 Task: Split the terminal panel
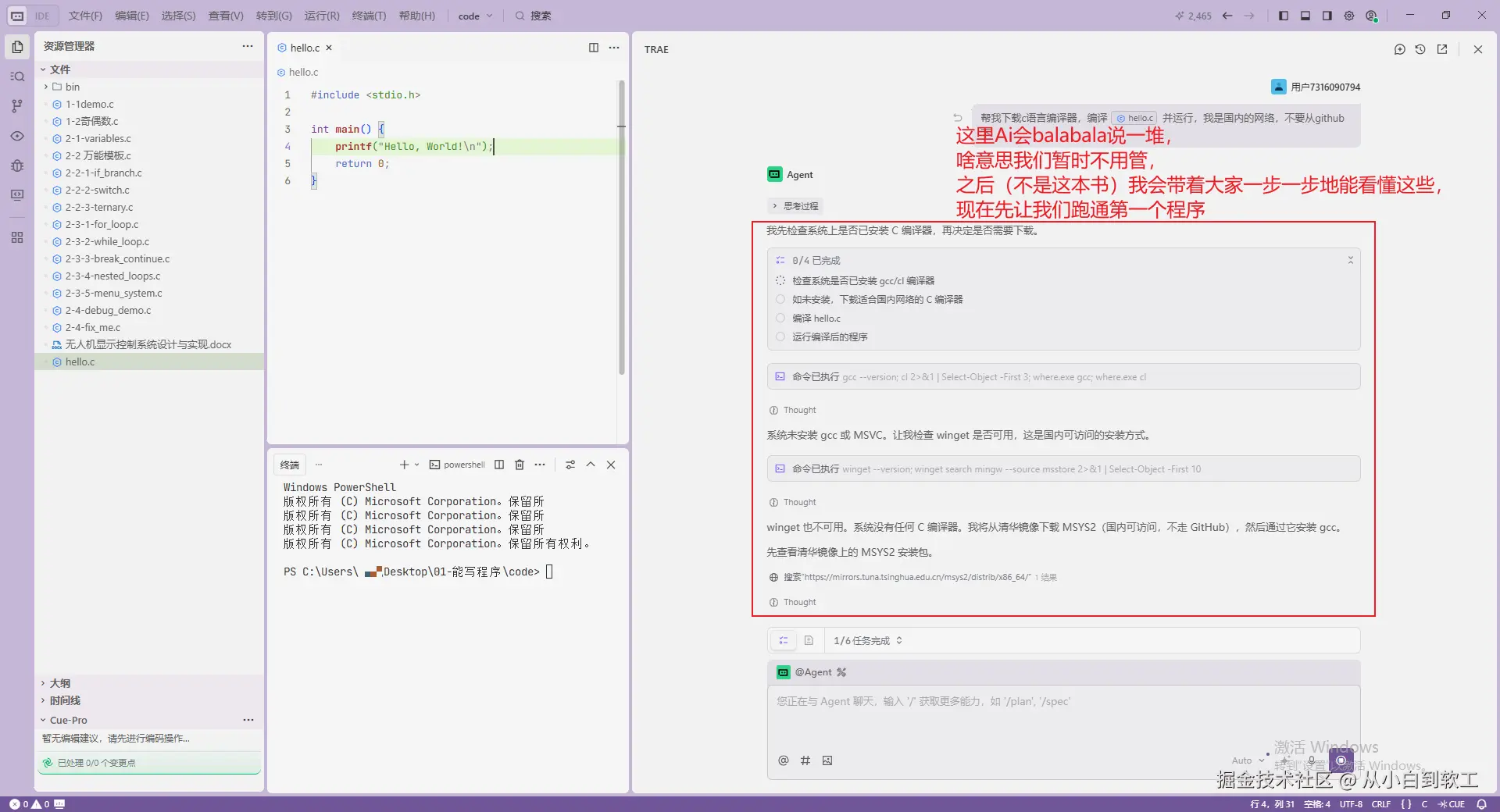pyautogui.click(x=499, y=465)
